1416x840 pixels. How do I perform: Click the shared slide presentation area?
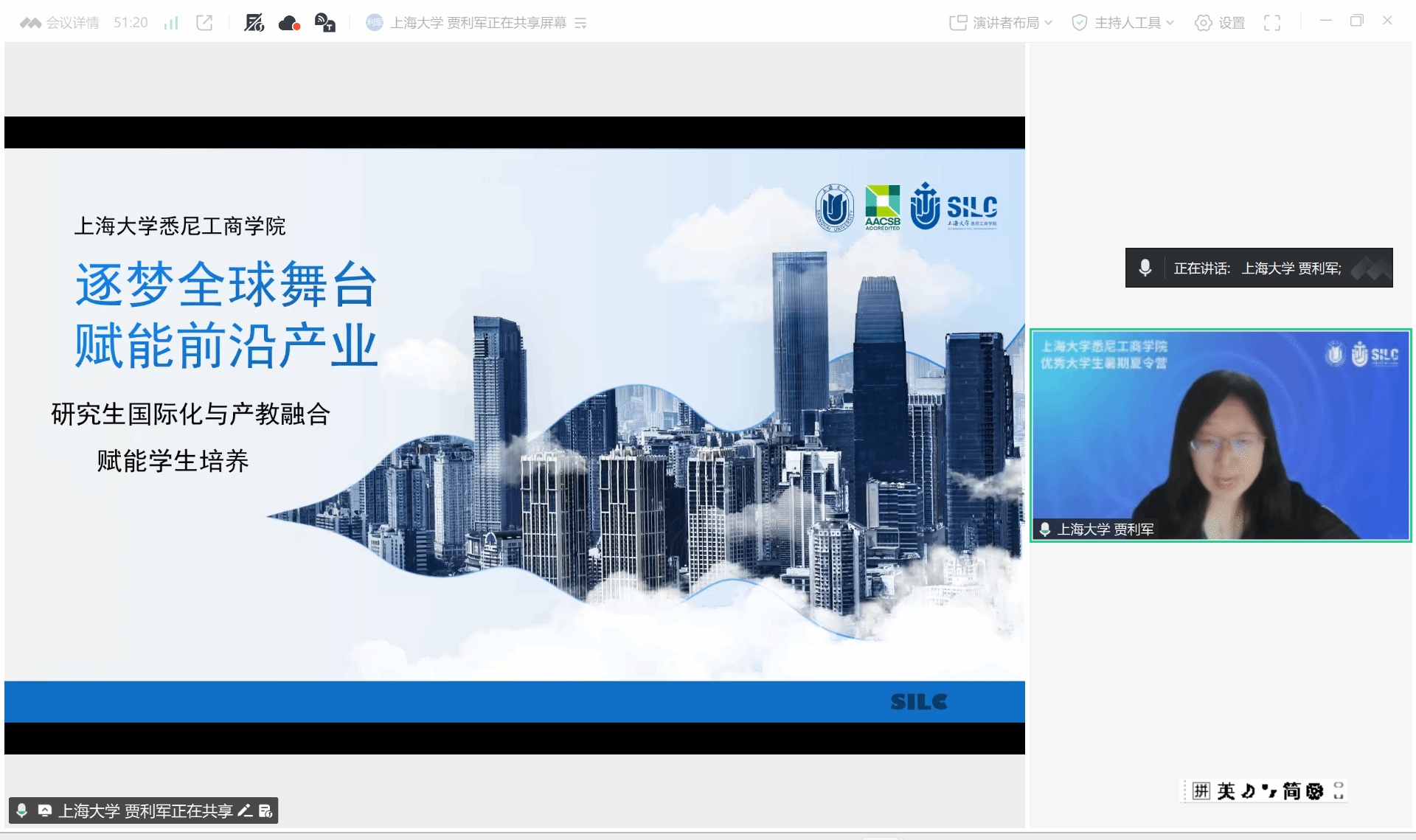click(515, 435)
